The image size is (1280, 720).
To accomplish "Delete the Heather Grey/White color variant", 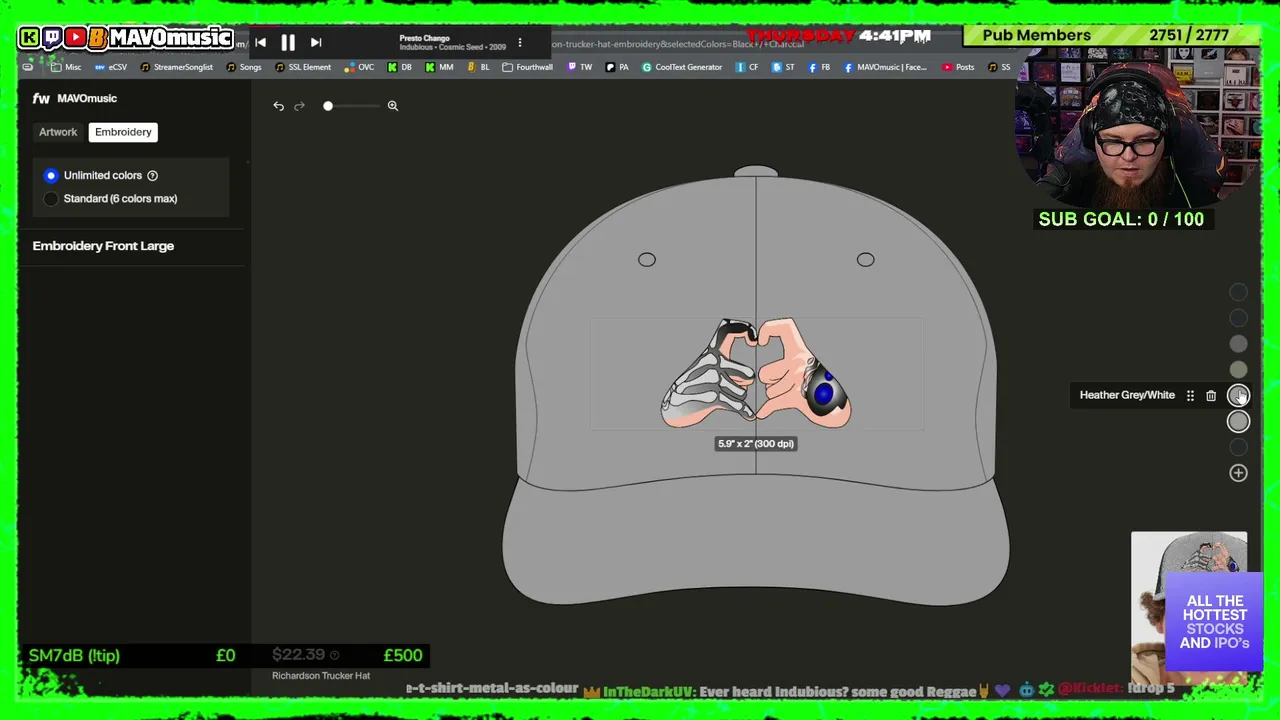I will pyautogui.click(x=1211, y=396).
